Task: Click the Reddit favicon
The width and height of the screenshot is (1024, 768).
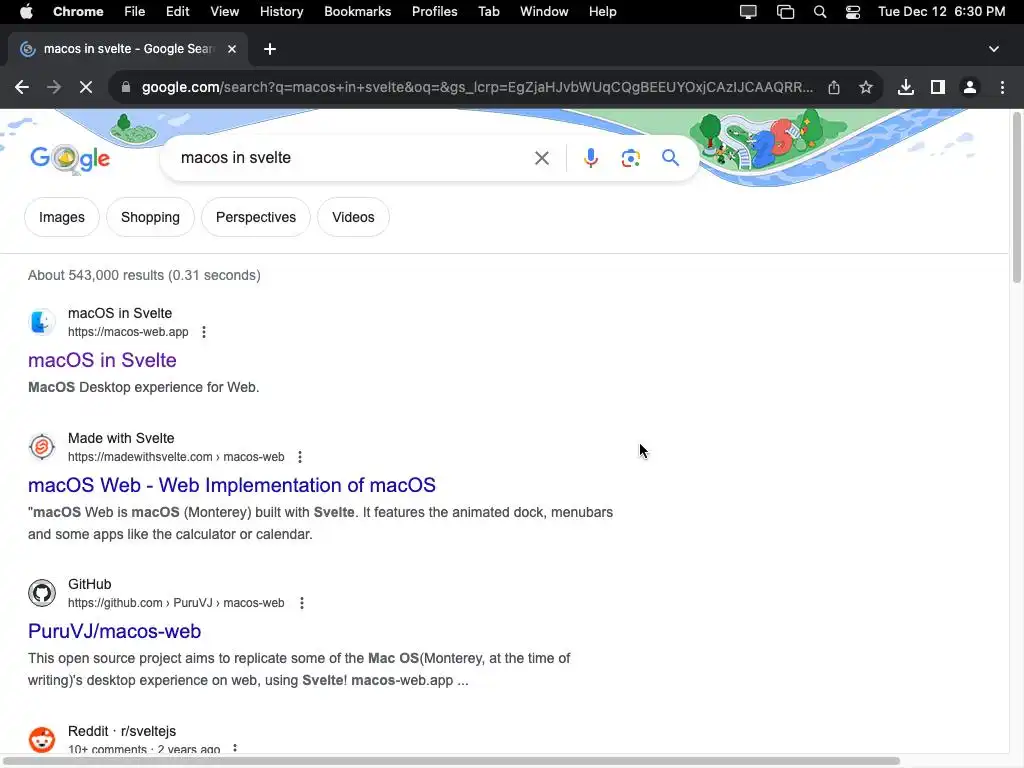Action: (42, 740)
